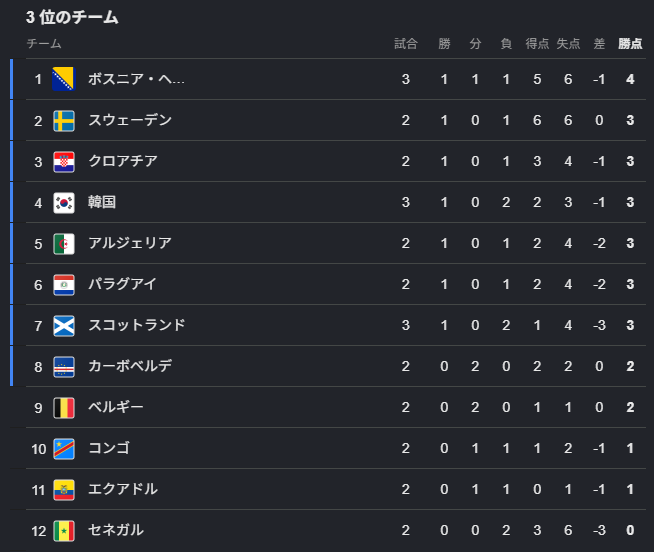Click the Cape Verde flag icon
The width and height of the screenshot is (654, 552).
64,367
